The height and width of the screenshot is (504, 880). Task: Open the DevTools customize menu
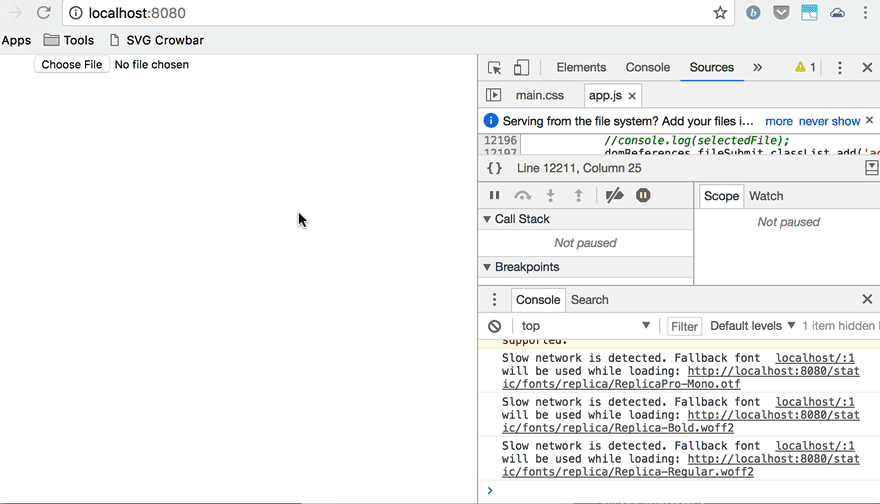click(840, 68)
